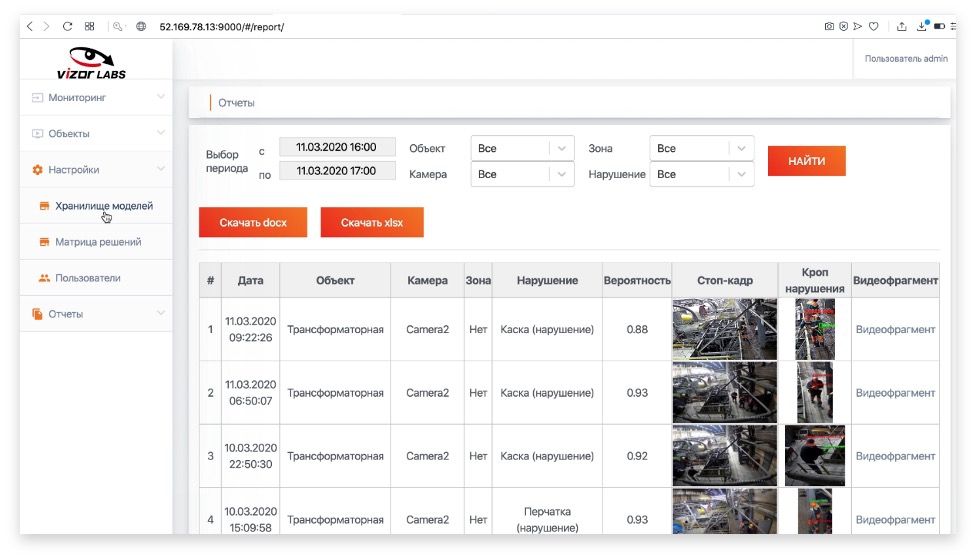Open the Нарушение filter dropdown
The height and width of the screenshot is (560, 976).
pyautogui.click(x=701, y=174)
